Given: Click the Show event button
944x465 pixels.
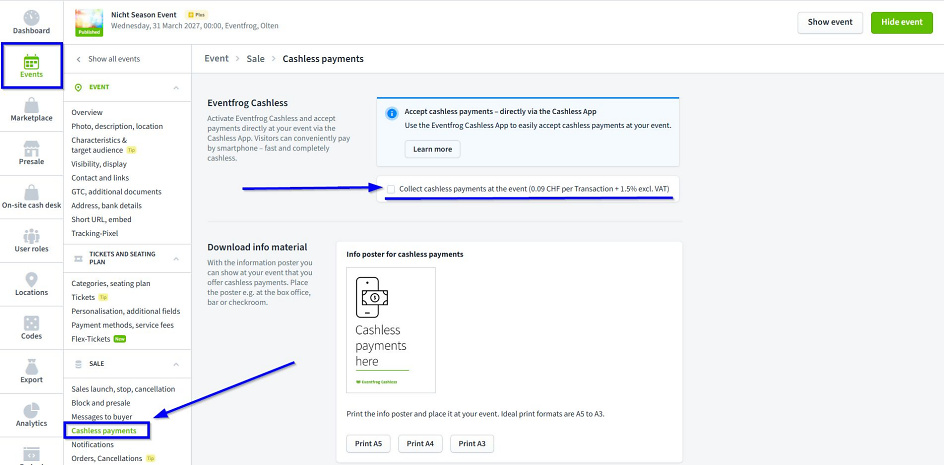Looking at the screenshot, I should pos(830,22).
